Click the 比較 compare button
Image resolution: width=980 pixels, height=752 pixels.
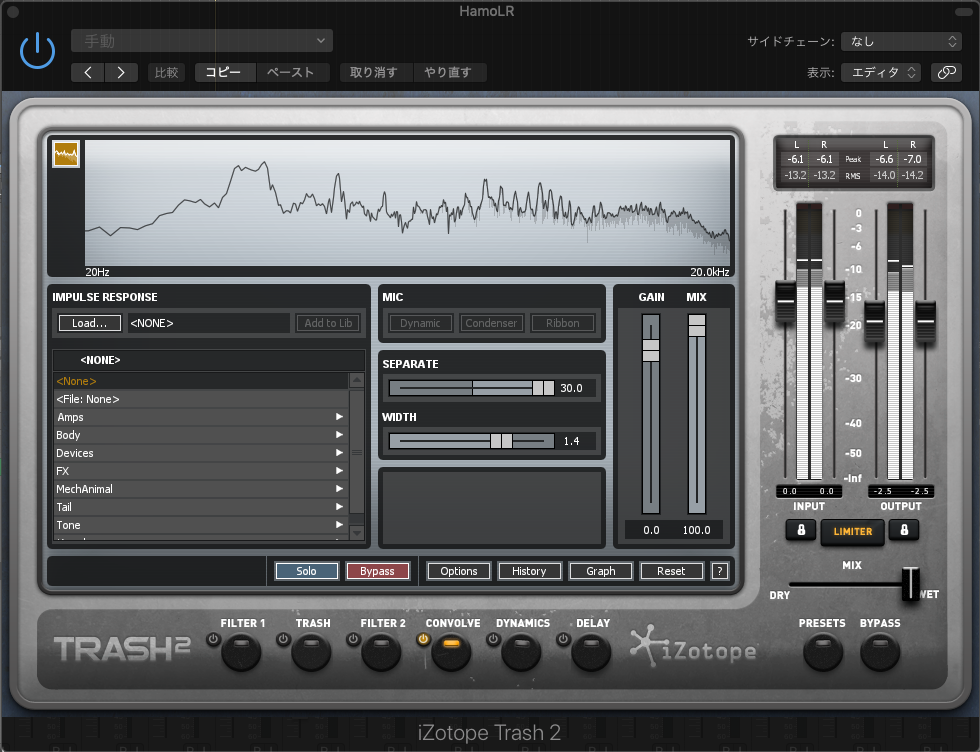coord(166,73)
